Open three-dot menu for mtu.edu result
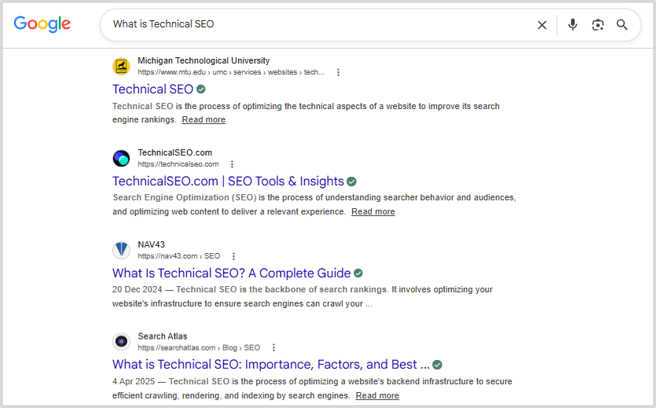Image resolution: width=656 pixels, height=408 pixels. [338, 72]
